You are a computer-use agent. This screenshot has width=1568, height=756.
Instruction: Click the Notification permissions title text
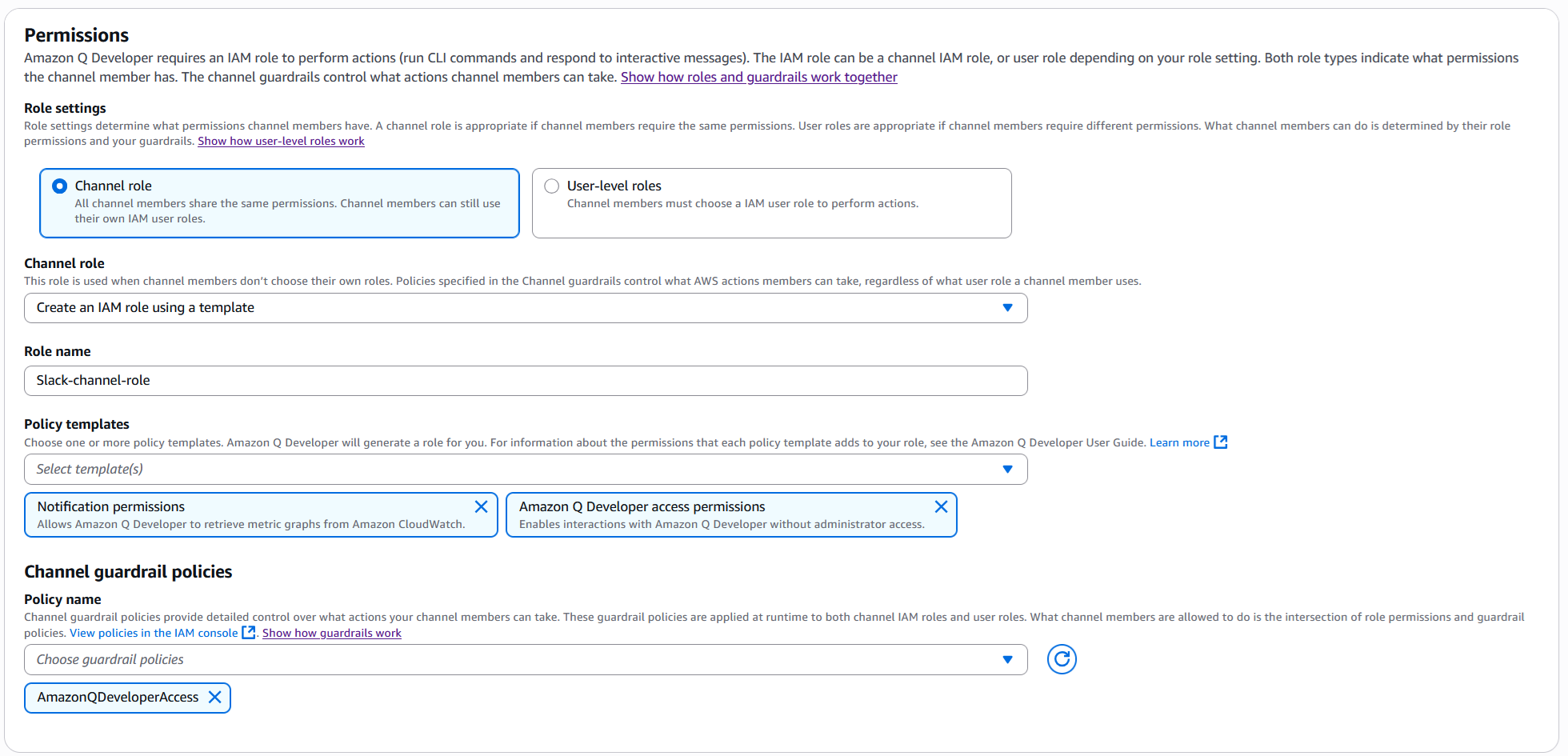tap(111, 506)
